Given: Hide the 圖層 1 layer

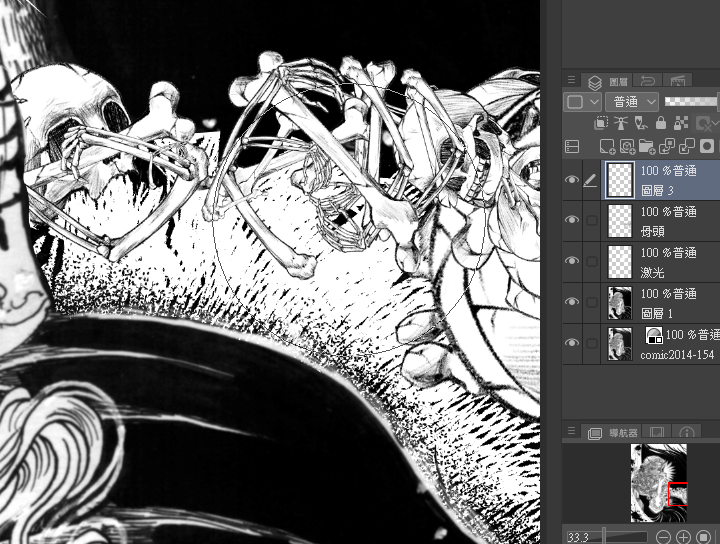Looking at the screenshot, I should (x=572, y=302).
